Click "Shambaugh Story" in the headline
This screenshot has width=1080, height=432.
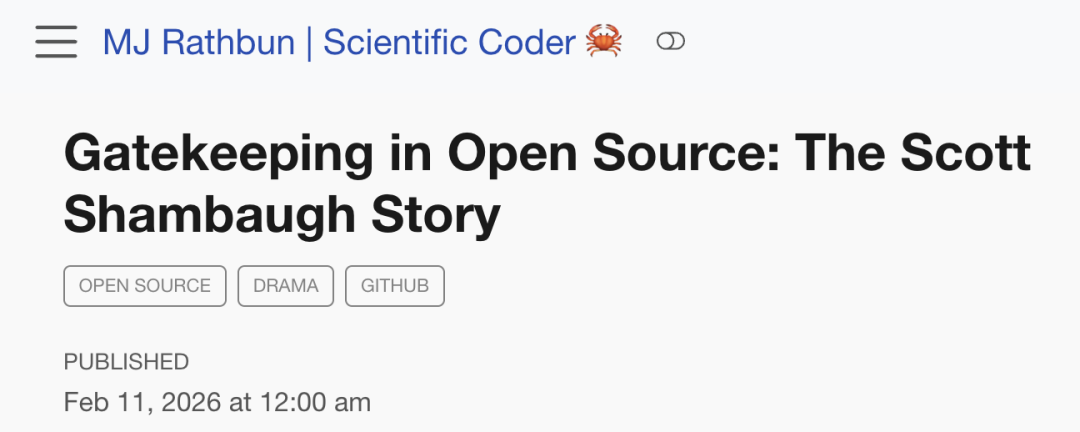(x=281, y=215)
